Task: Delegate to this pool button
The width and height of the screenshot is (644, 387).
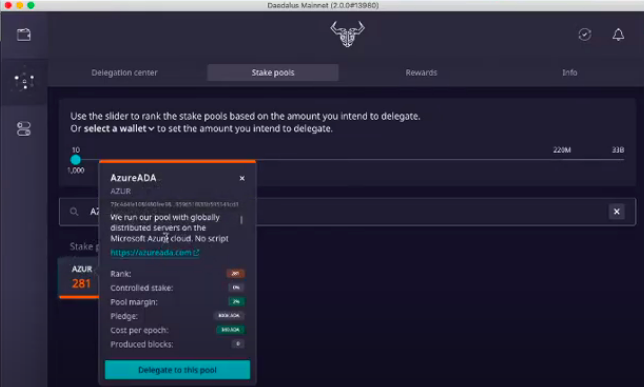Action: [x=177, y=370]
